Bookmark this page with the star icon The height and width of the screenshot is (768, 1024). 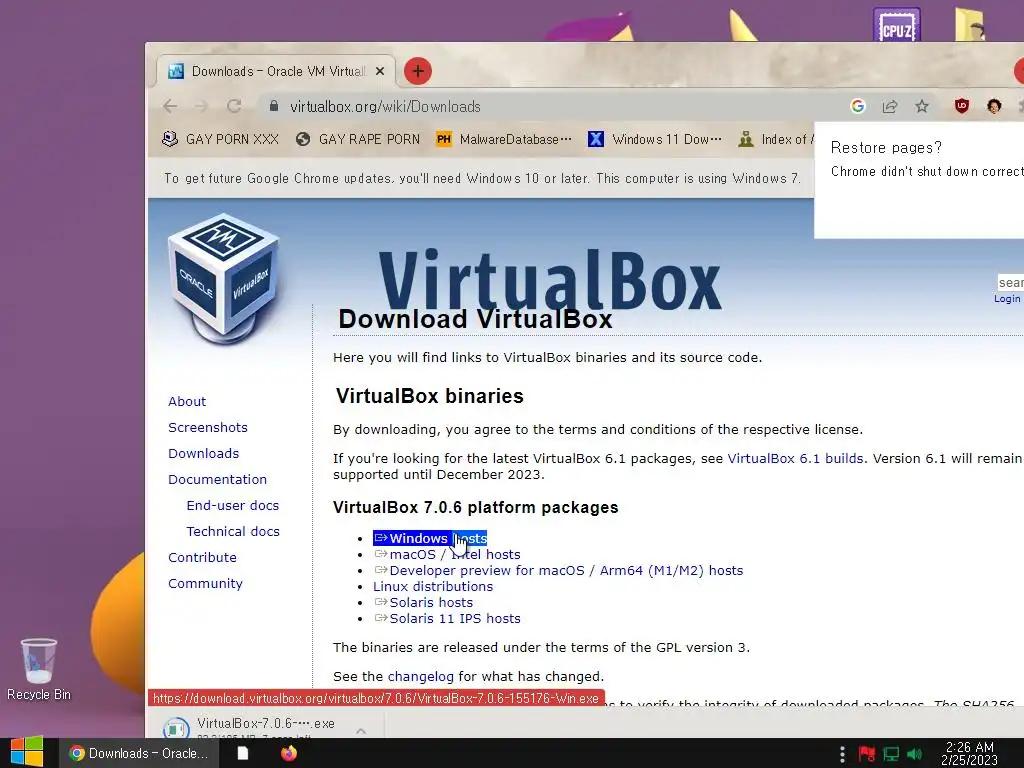click(x=921, y=106)
